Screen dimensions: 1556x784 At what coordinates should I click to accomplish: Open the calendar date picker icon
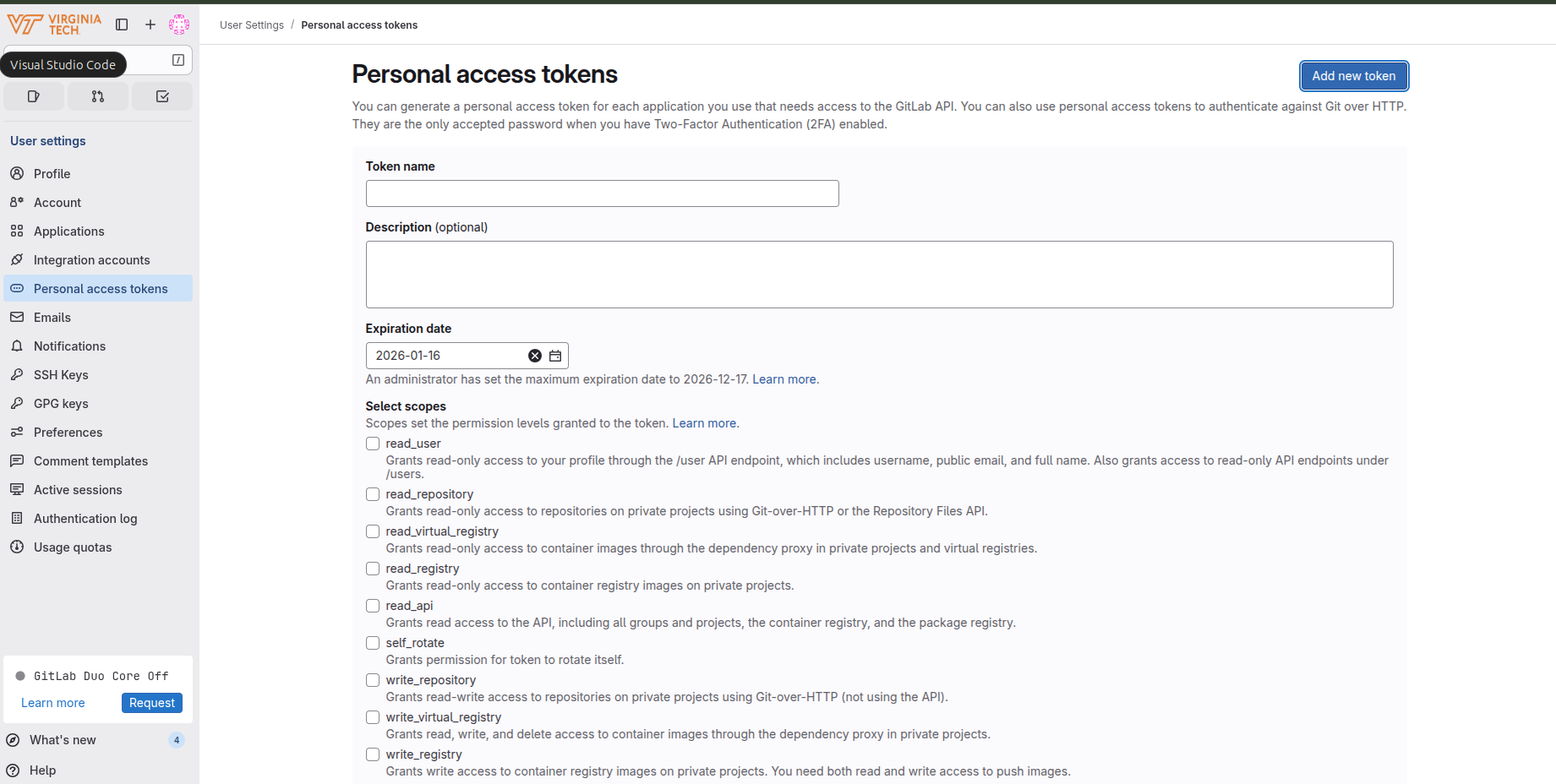pos(555,356)
